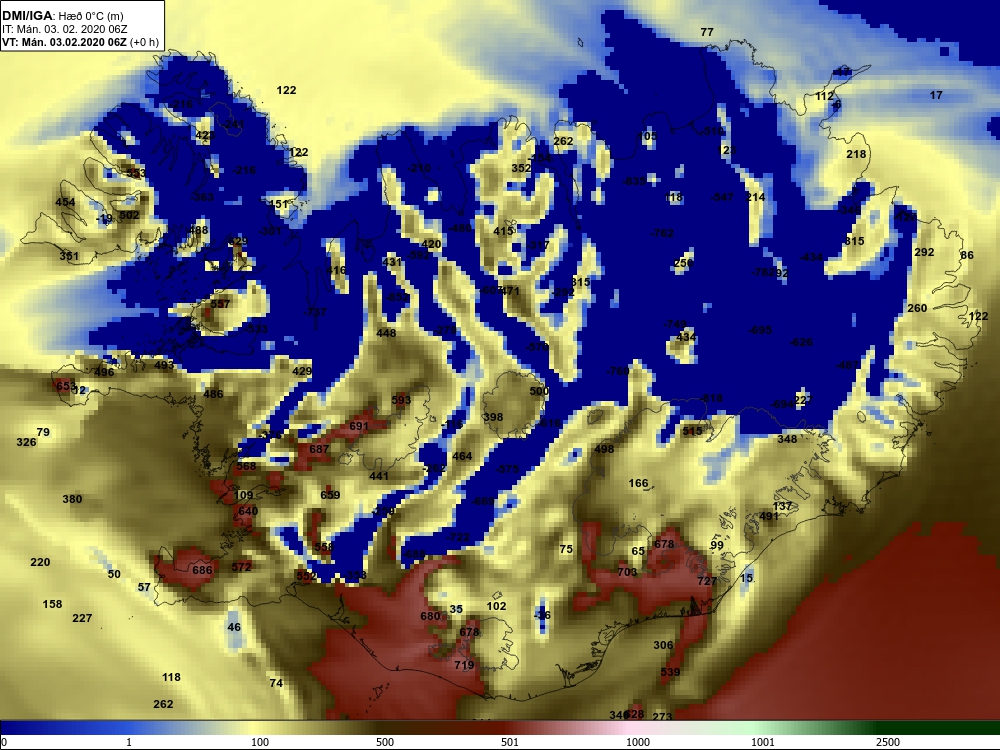This screenshot has width=1000, height=750.
Task: Click the map value '352'
Action: (x=521, y=168)
